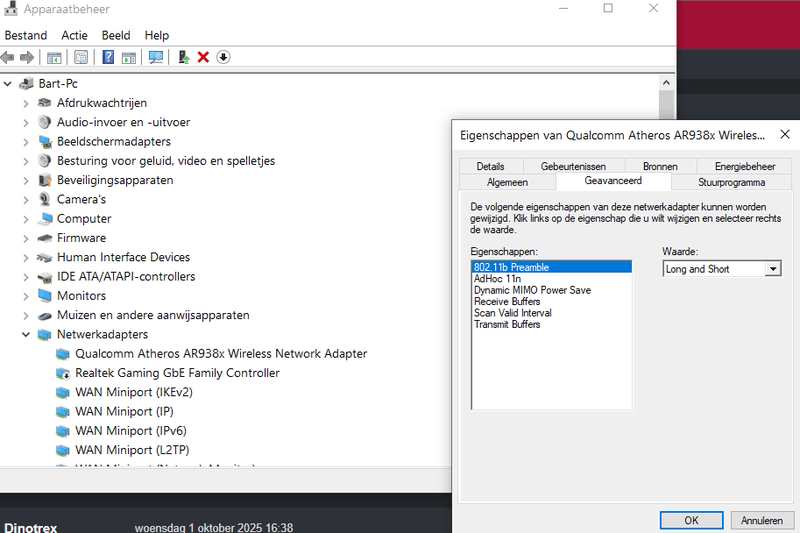Switch to the Algemeen tab
Viewport: 800px width, 533px height.
(x=507, y=182)
